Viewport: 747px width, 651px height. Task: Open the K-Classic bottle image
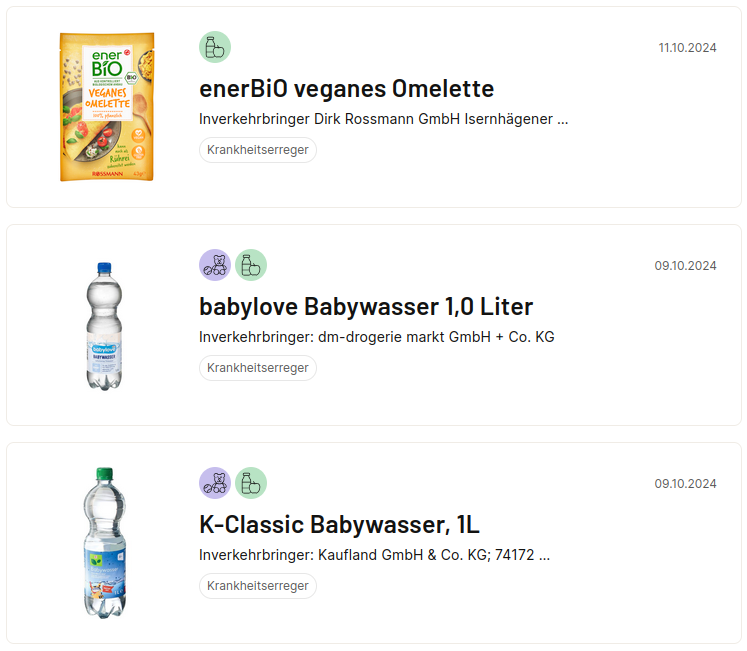[105, 543]
